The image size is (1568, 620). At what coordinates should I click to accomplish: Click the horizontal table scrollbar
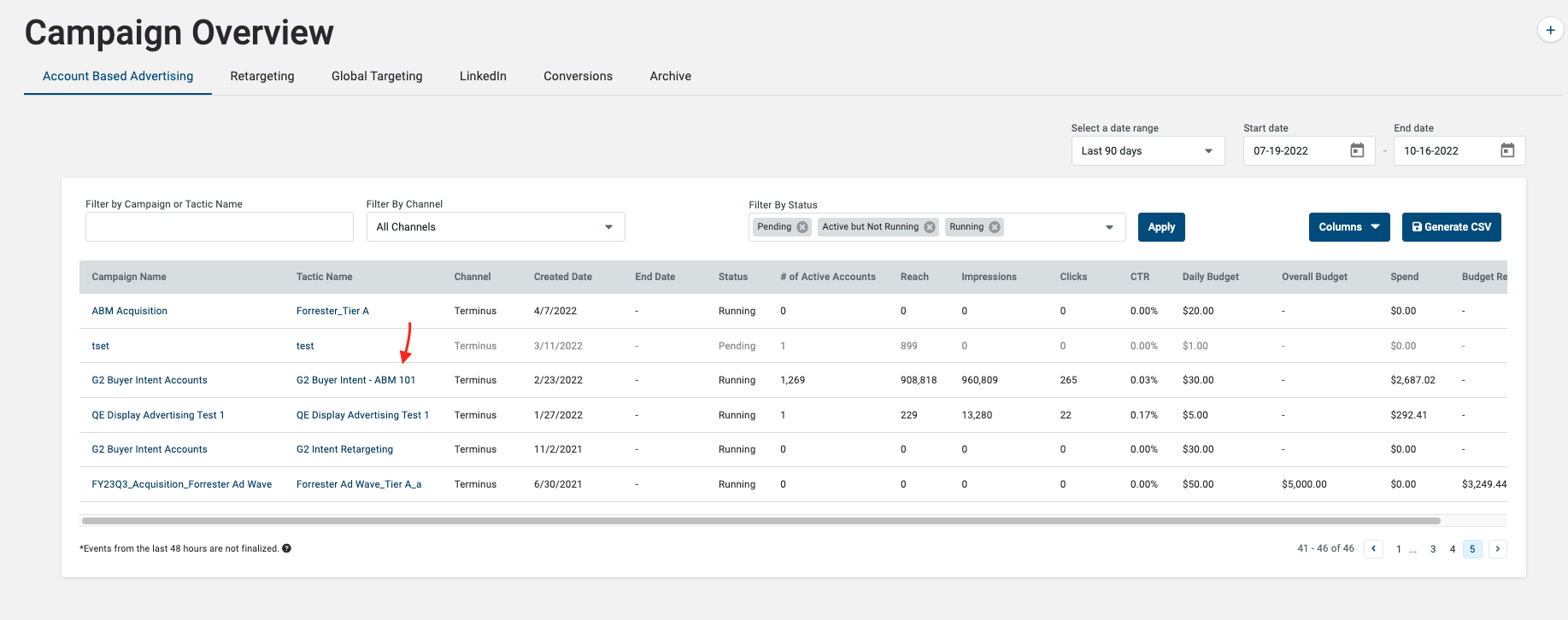tap(761, 521)
